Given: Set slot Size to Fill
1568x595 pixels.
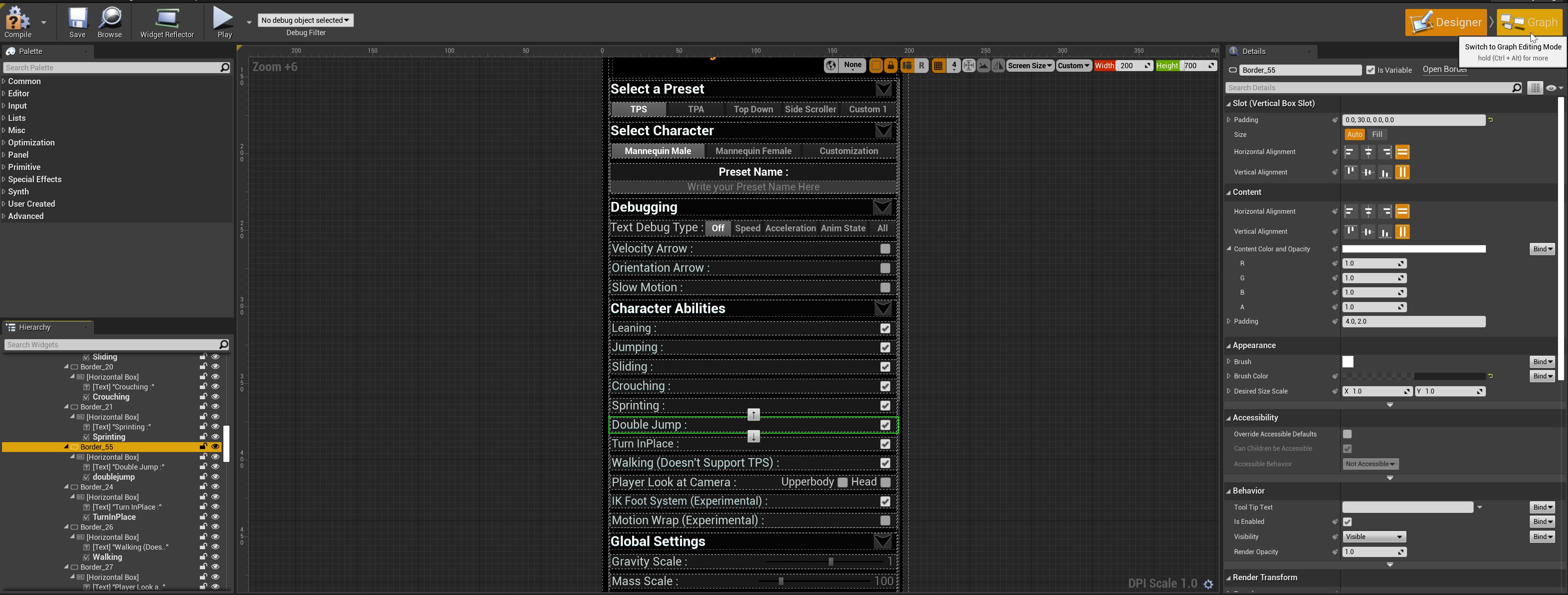Looking at the screenshot, I should (1377, 134).
